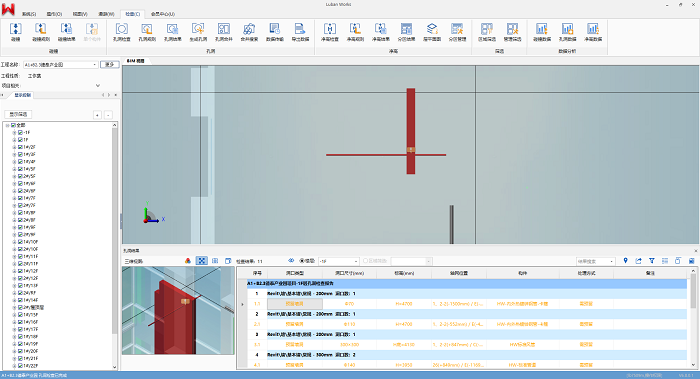This screenshot has height=379, width=700.
Task: Click the 更多 button beside project name
Action: (109, 65)
